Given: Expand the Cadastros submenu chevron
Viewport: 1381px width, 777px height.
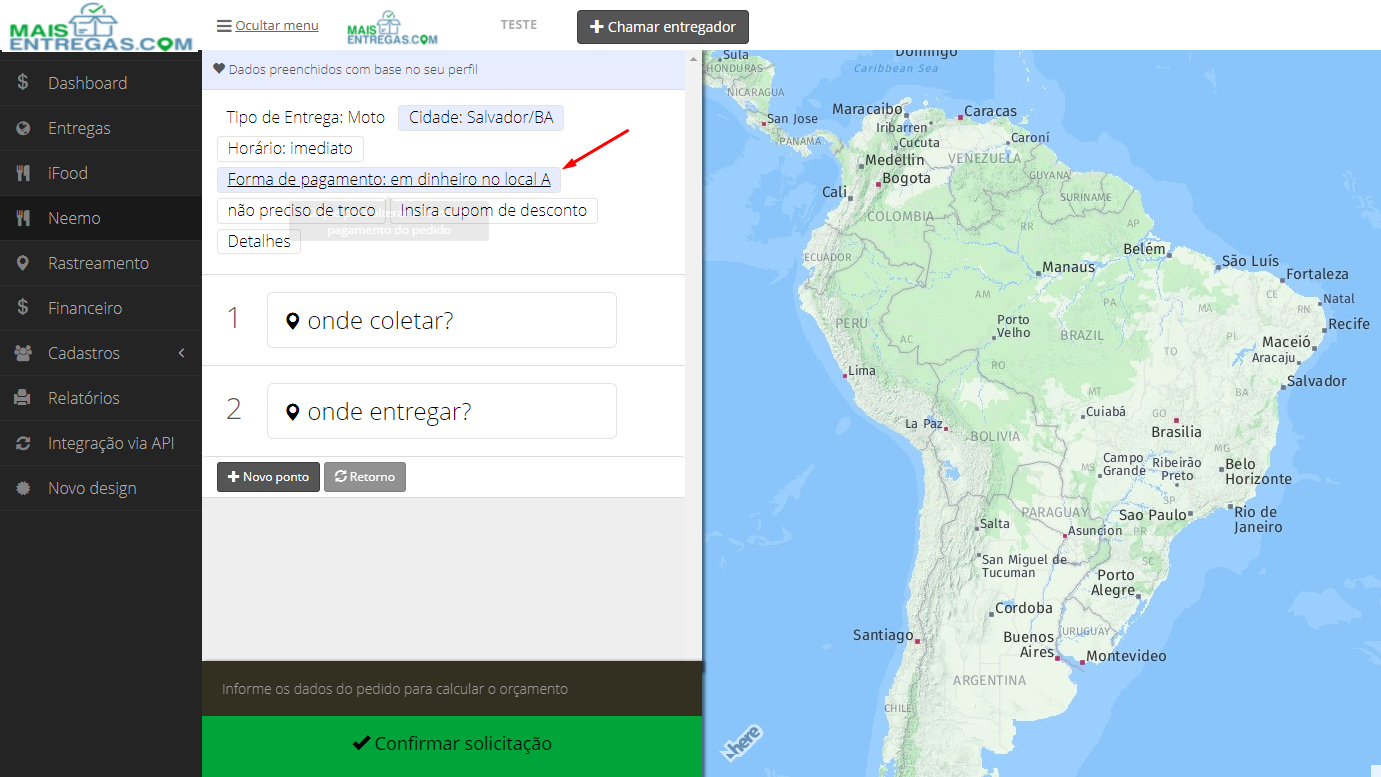Looking at the screenshot, I should tap(182, 353).
